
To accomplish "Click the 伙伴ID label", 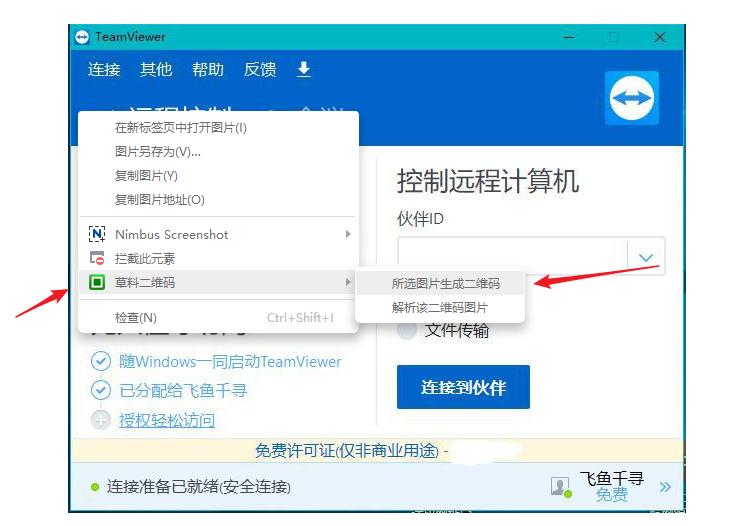I will 420,218.
